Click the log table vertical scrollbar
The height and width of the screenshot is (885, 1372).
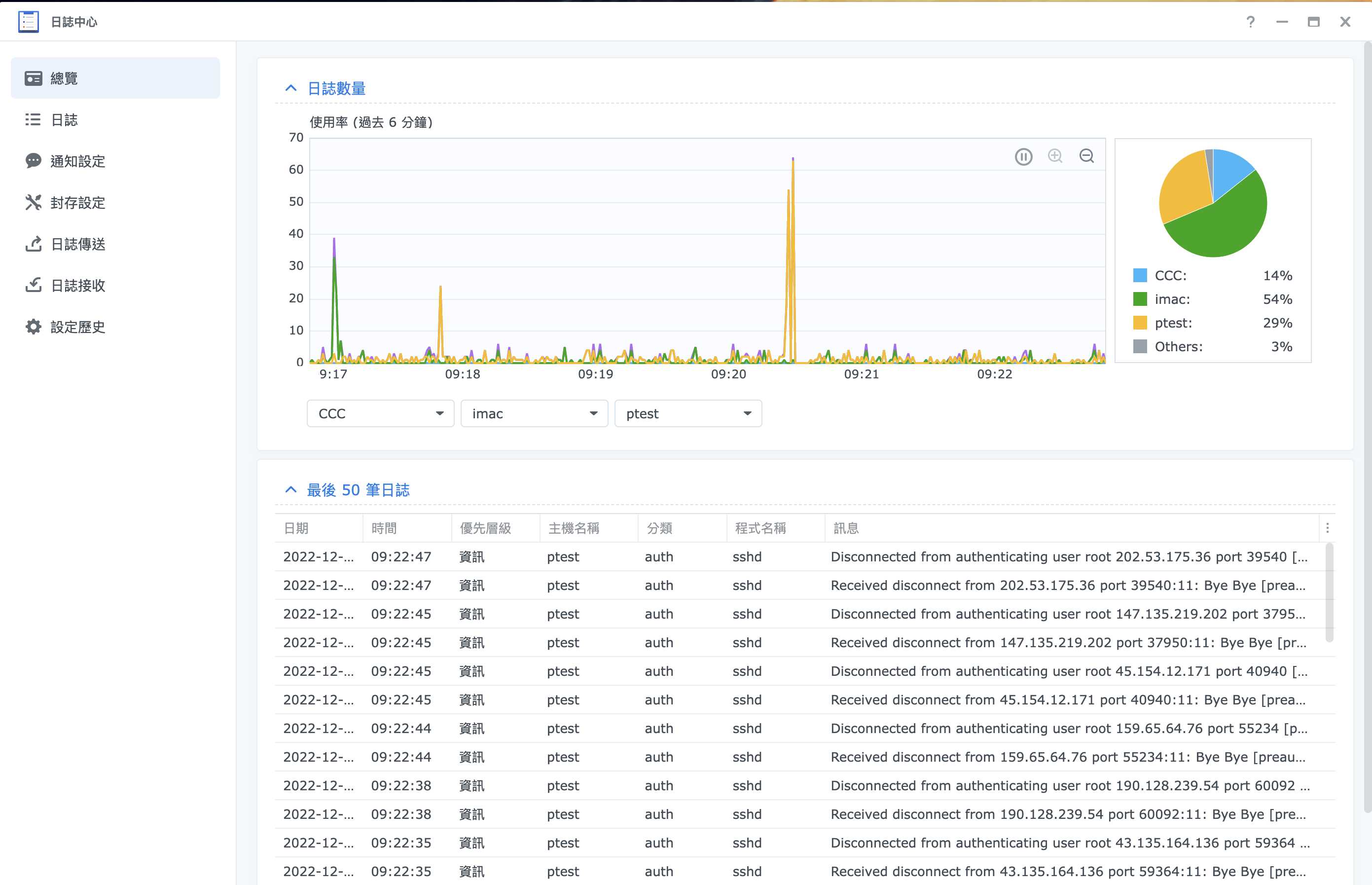click(x=1330, y=592)
